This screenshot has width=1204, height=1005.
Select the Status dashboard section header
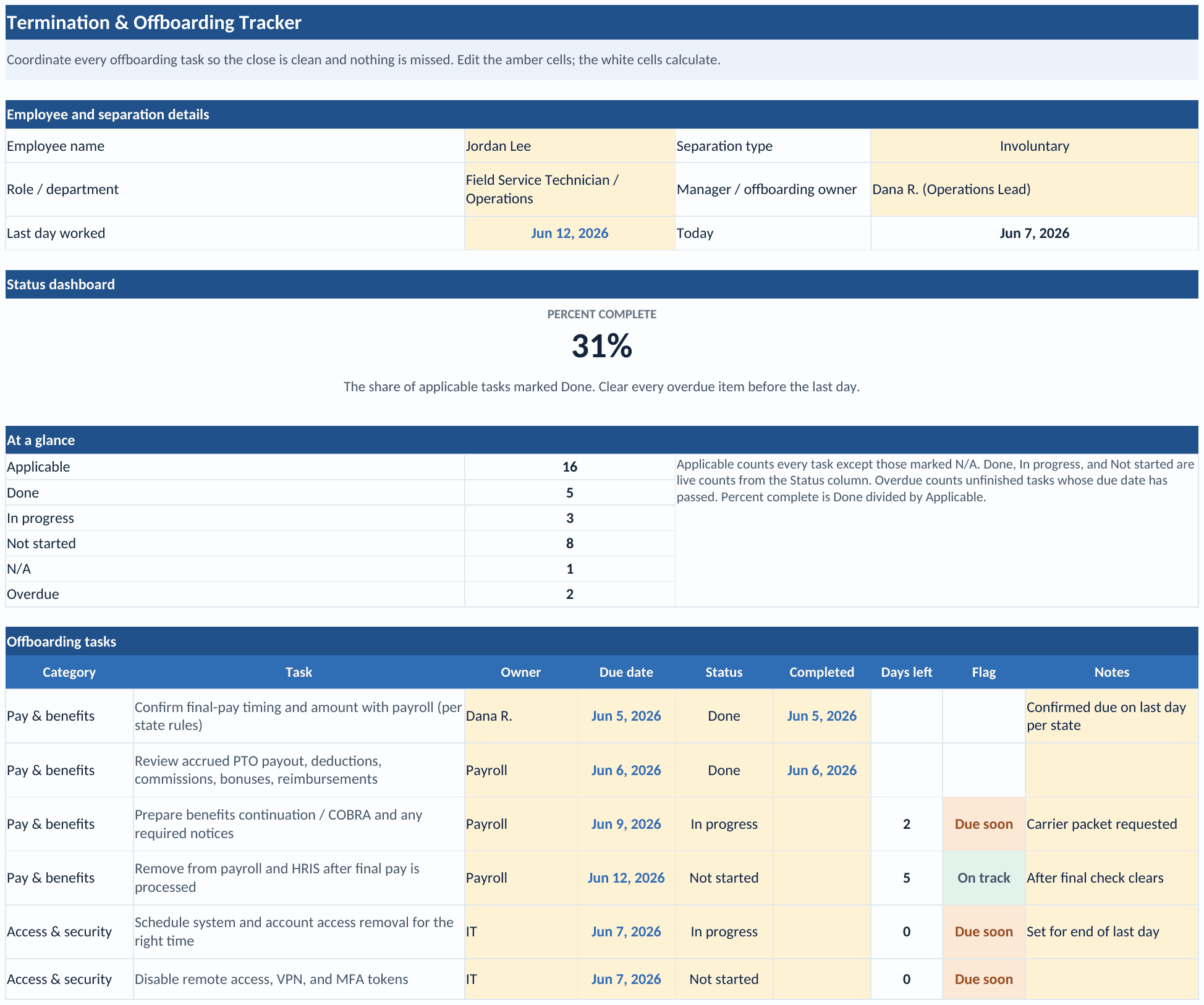(602, 284)
